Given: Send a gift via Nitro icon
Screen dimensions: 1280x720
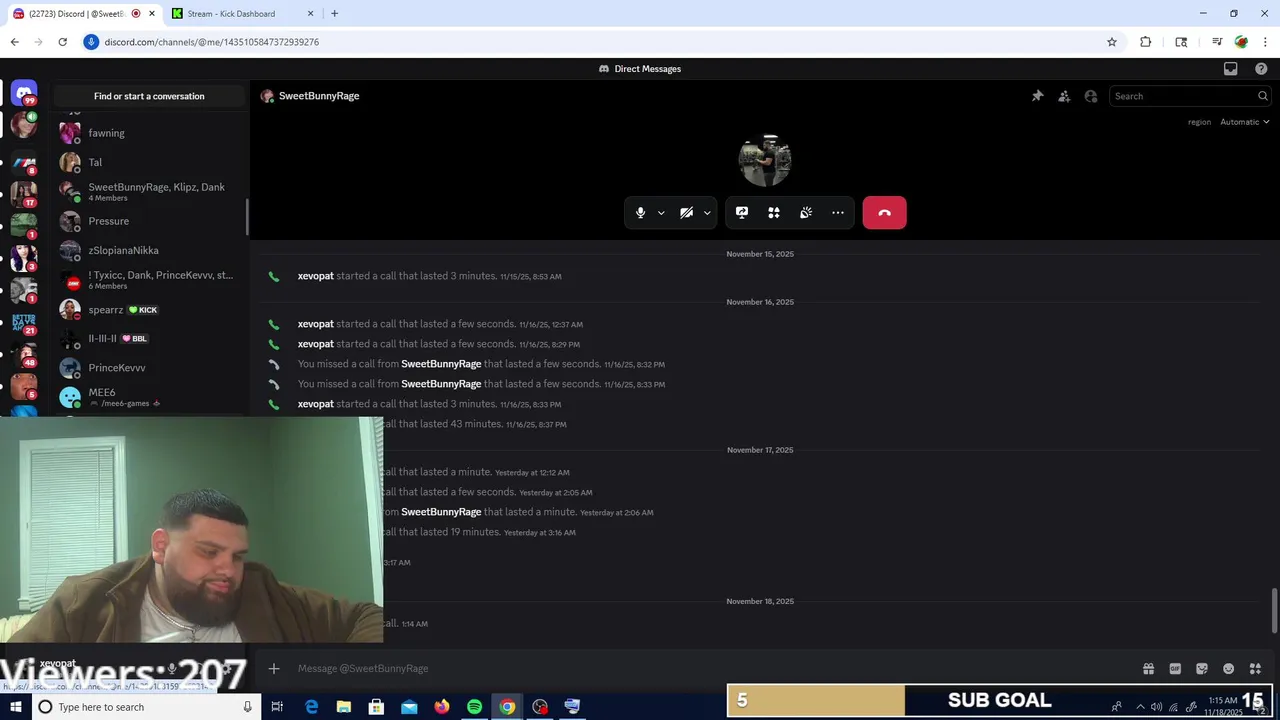Looking at the screenshot, I should point(1148,669).
